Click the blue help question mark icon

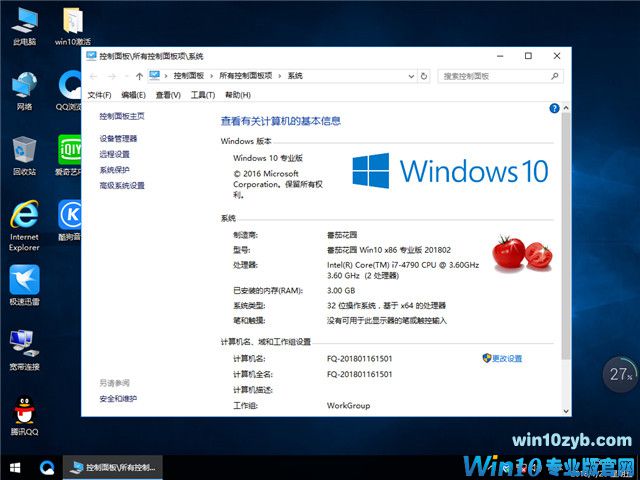[554, 108]
